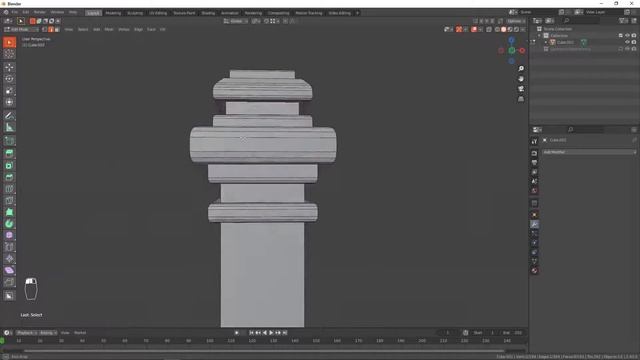Jump to the end frame
Image resolution: width=640 pixels, height=360 pixels.
(x=285, y=333)
